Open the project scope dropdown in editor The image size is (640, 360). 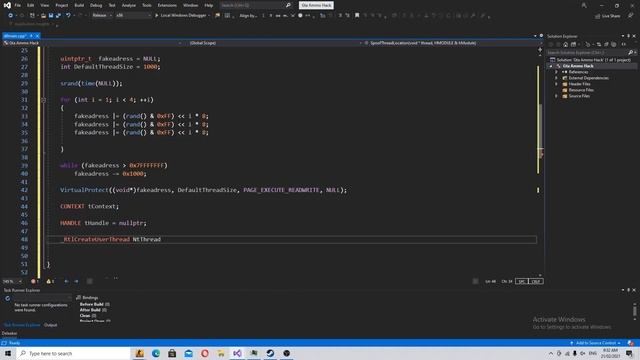coord(92,43)
